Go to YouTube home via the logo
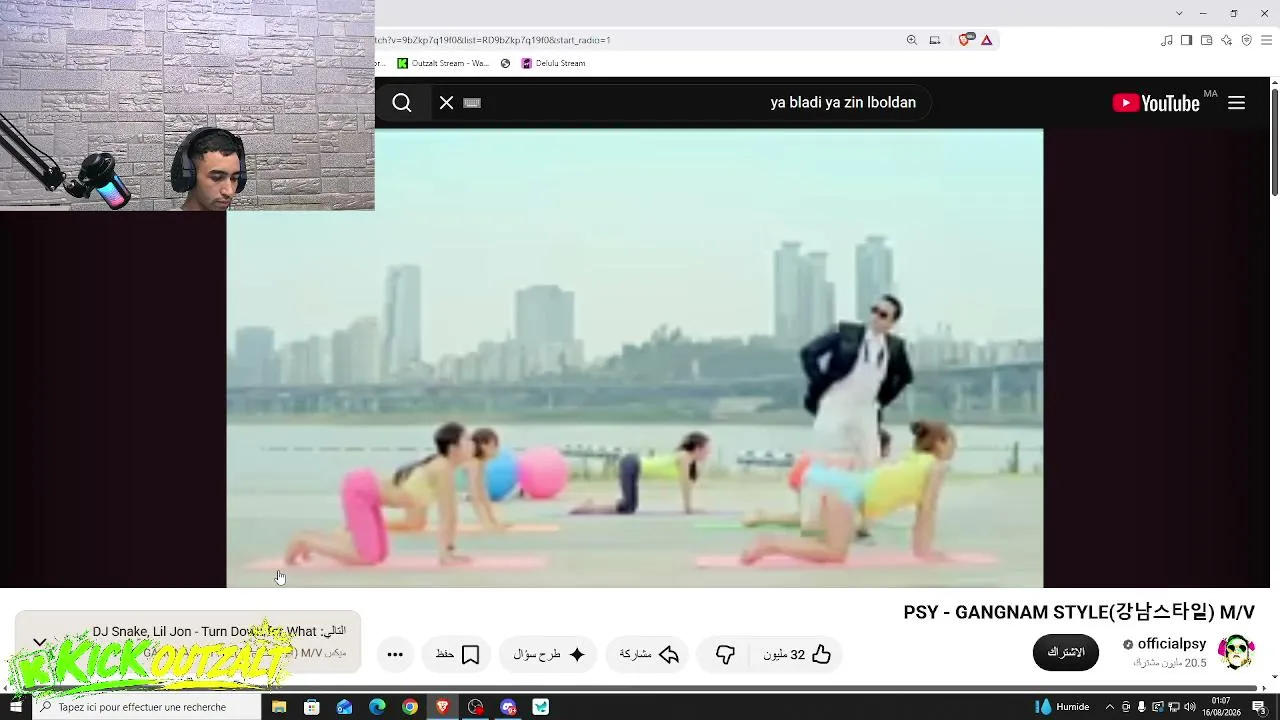 point(1156,103)
